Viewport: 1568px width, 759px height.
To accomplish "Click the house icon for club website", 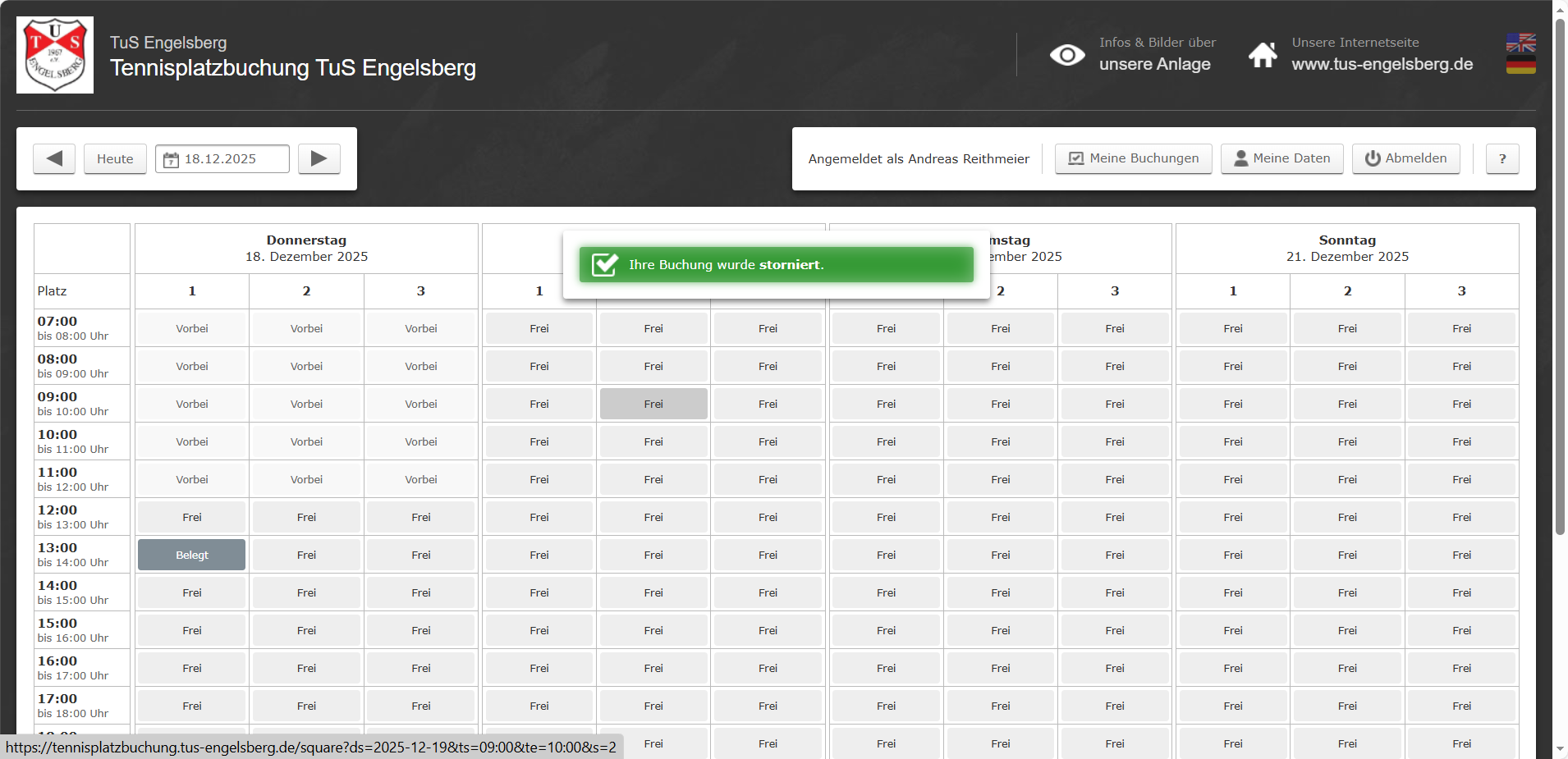I will click(1263, 55).
